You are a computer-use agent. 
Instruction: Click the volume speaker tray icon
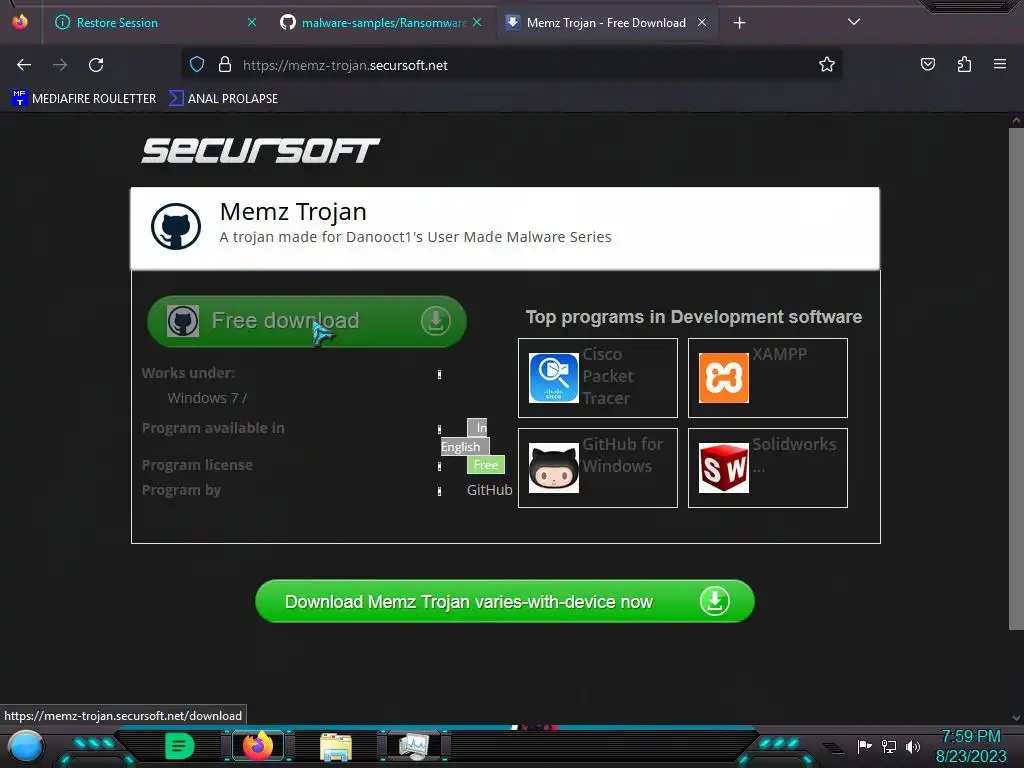click(913, 746)
